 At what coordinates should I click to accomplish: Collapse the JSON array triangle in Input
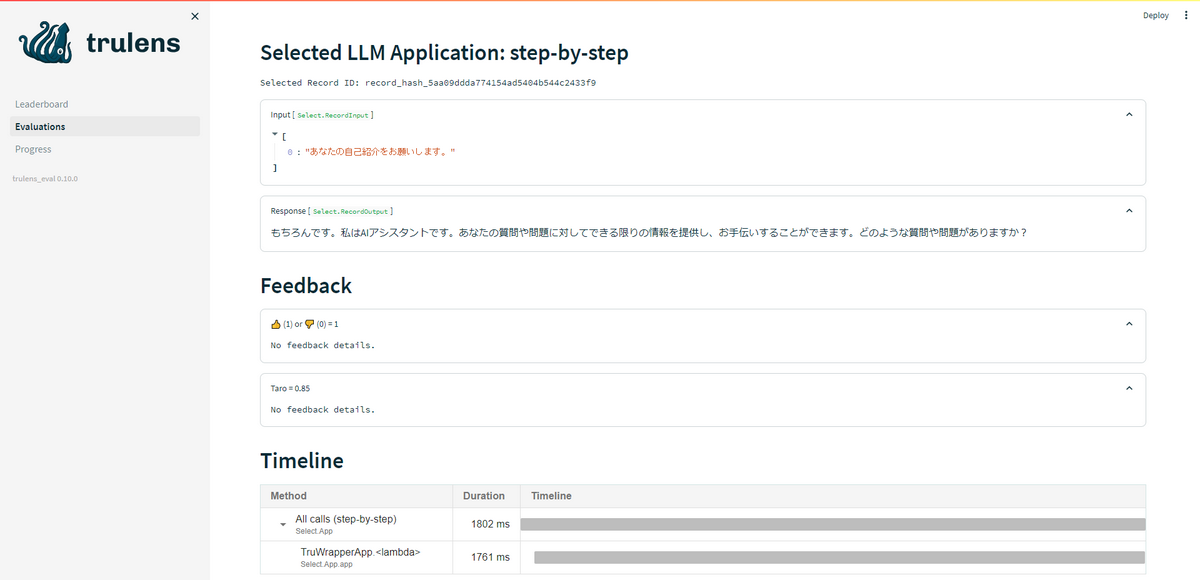(275, 134)
